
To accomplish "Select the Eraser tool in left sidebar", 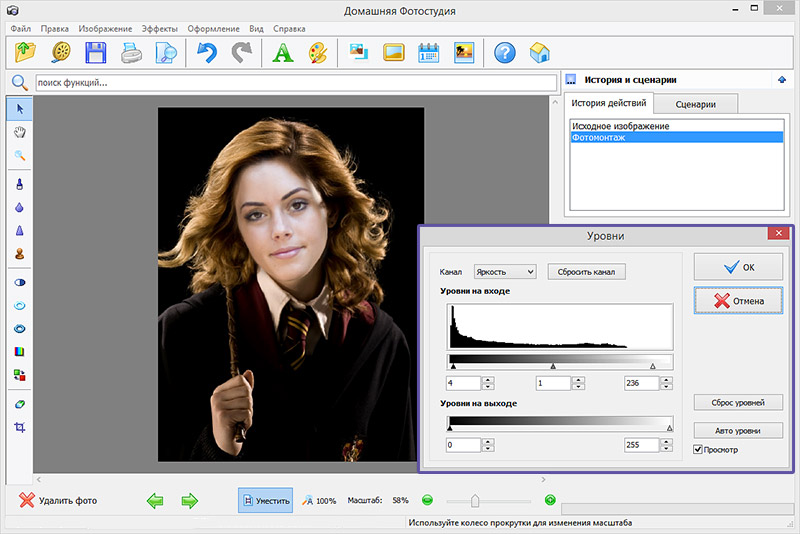I will pos(19,404).
